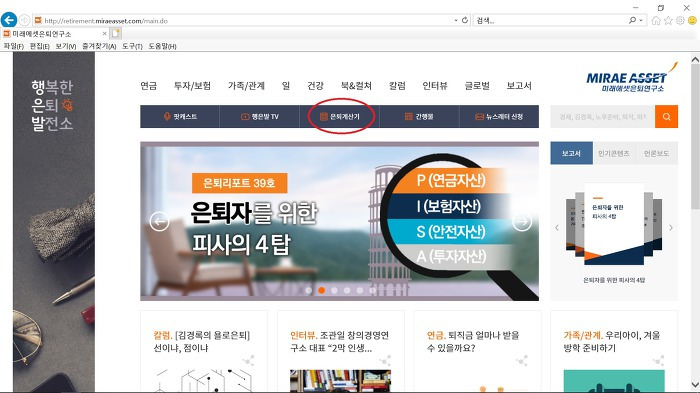Select the first banner pagination dot
This screenshot has width=700, height=393.
coord(308,290)
